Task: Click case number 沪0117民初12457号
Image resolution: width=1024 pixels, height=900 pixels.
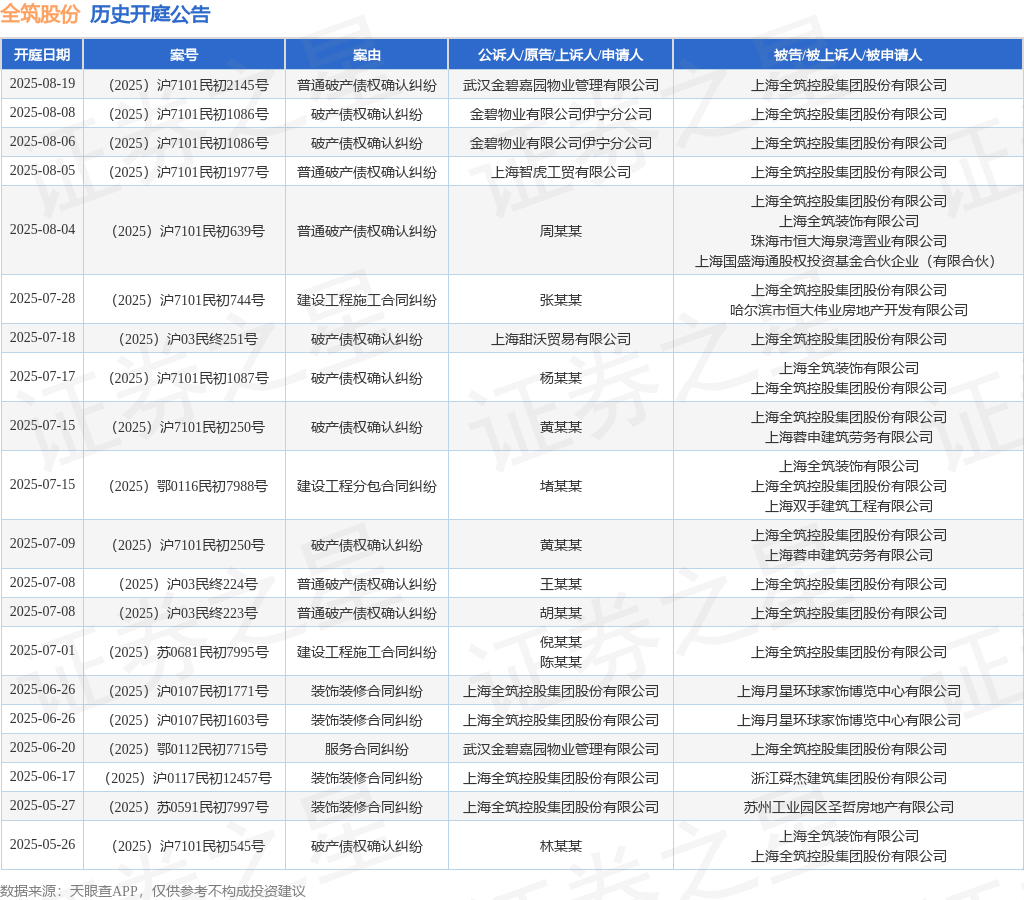Action: coord(189,778)
